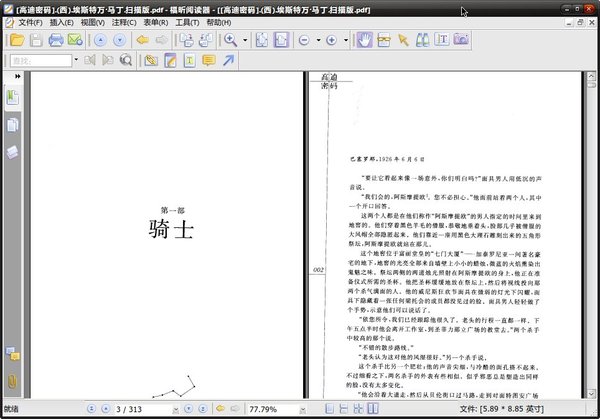Screen dimensions: 600x419
Task: Open the Bookmarks panel in sidebar
Action: [x=13, y=97]
